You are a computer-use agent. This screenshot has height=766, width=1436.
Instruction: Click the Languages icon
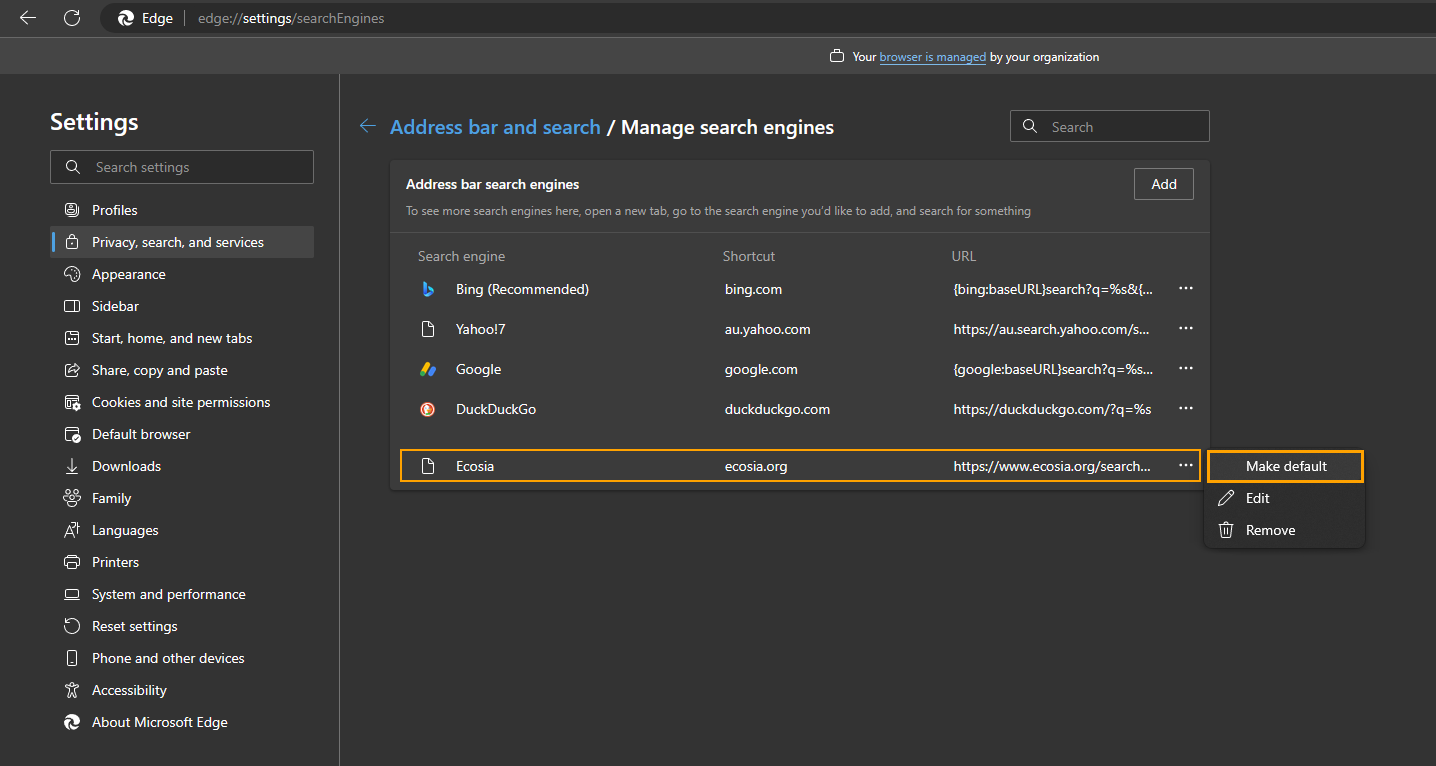72,530
